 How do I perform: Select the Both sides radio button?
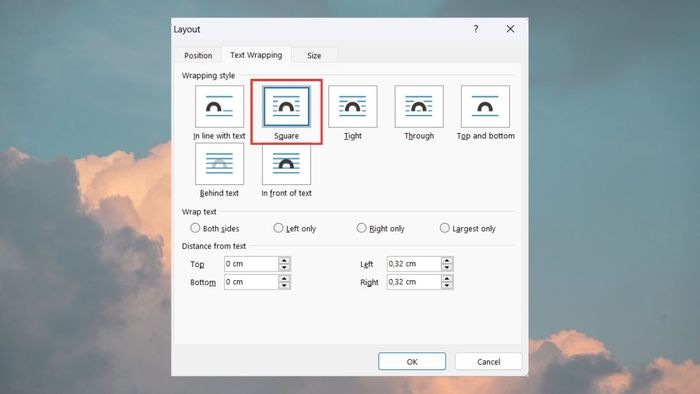[x=195, y=228]
